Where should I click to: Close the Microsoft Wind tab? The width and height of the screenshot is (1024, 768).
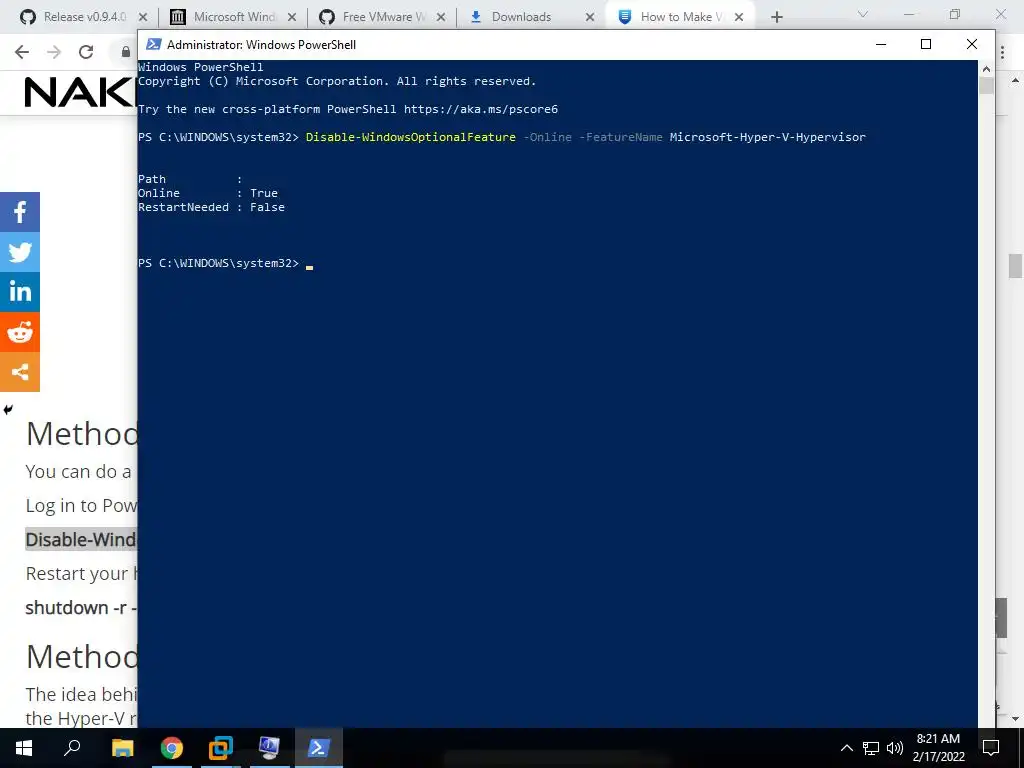point(292,17)
